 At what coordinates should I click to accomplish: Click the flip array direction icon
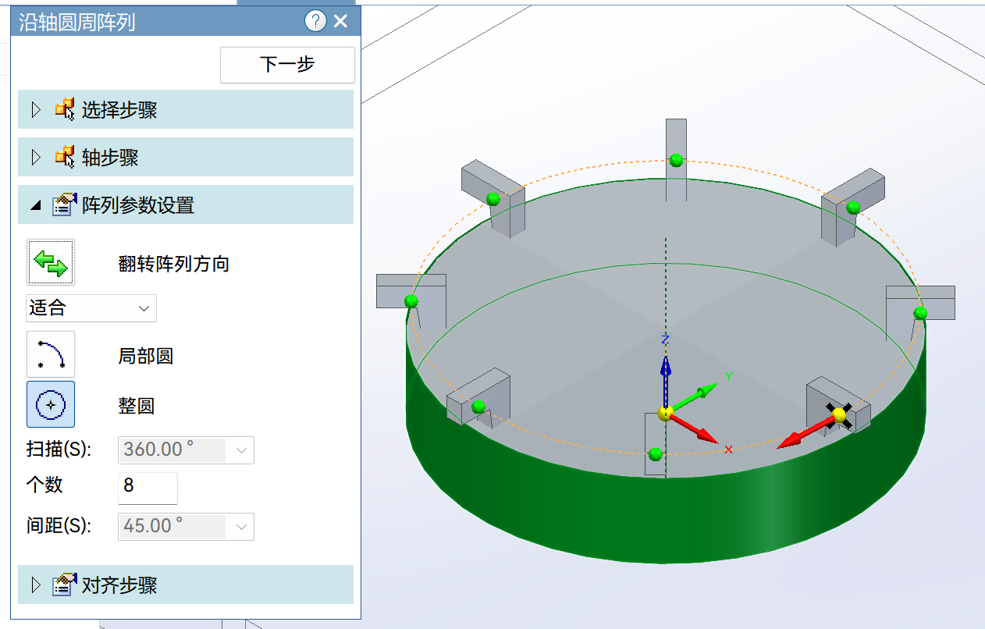click(50, 263)
